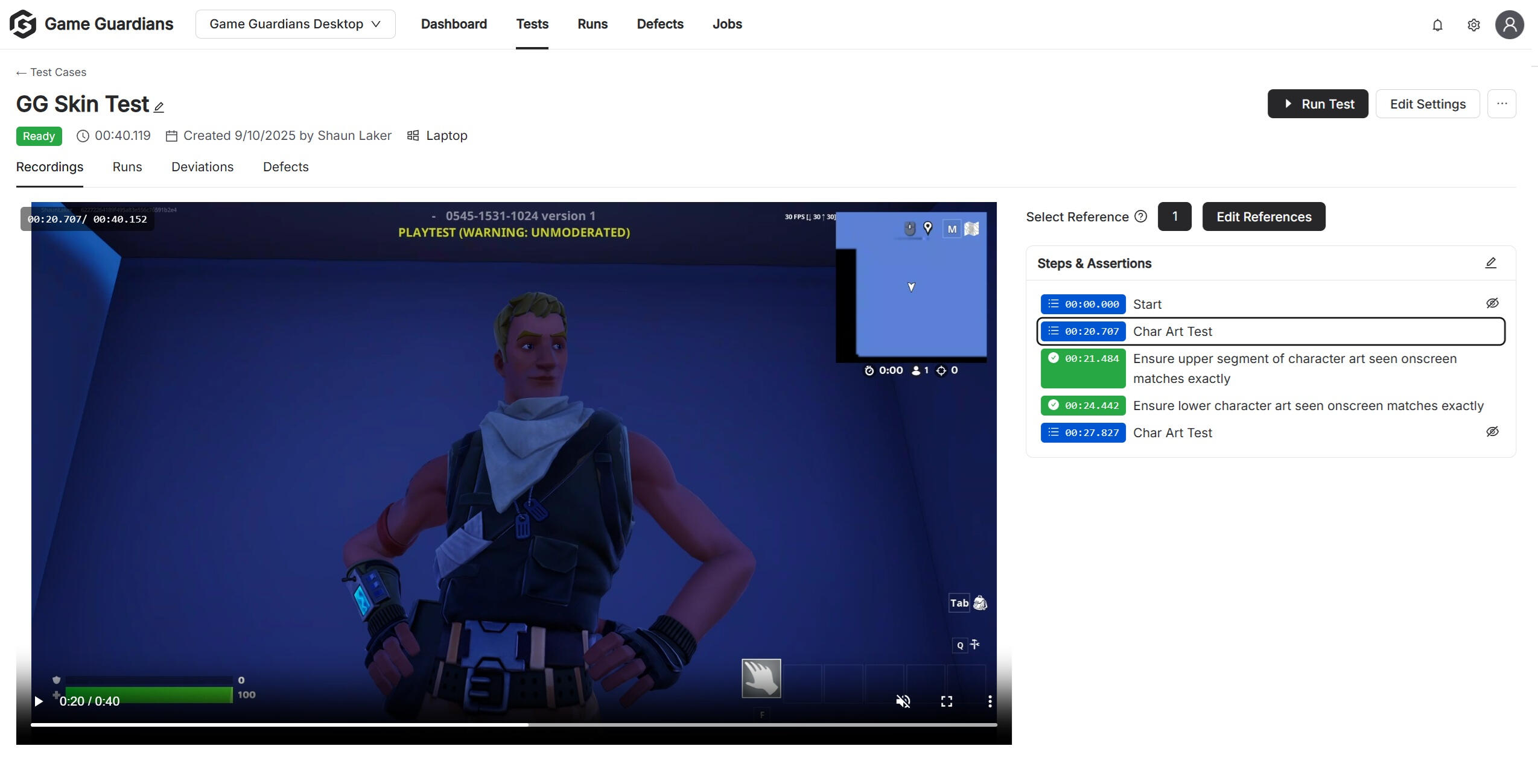This screenshot has width=1538, height=784.
Task: Select the upper segment character art assertion text
Action: click(x=1295, y=368)
